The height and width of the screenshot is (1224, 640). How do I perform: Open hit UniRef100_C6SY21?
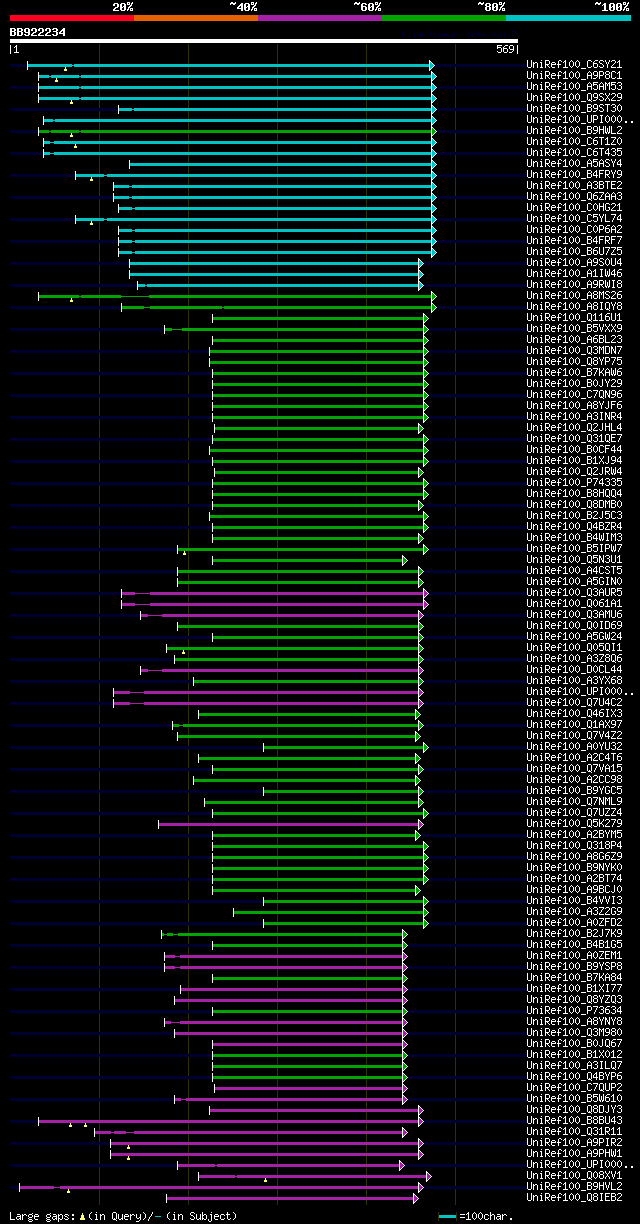click(574, 65)
